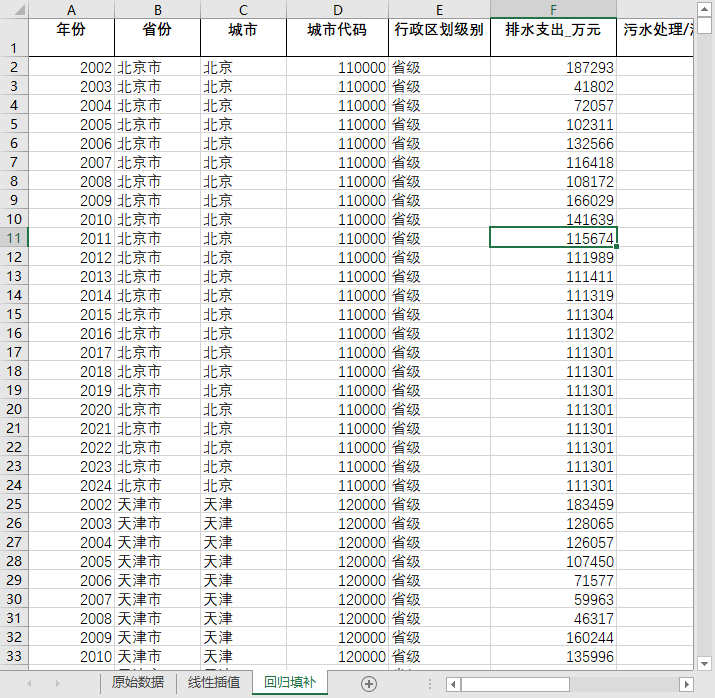Click the select-all corner triangle
The height and width of the screenshot is (698, 715).
(x=19, y=10)
